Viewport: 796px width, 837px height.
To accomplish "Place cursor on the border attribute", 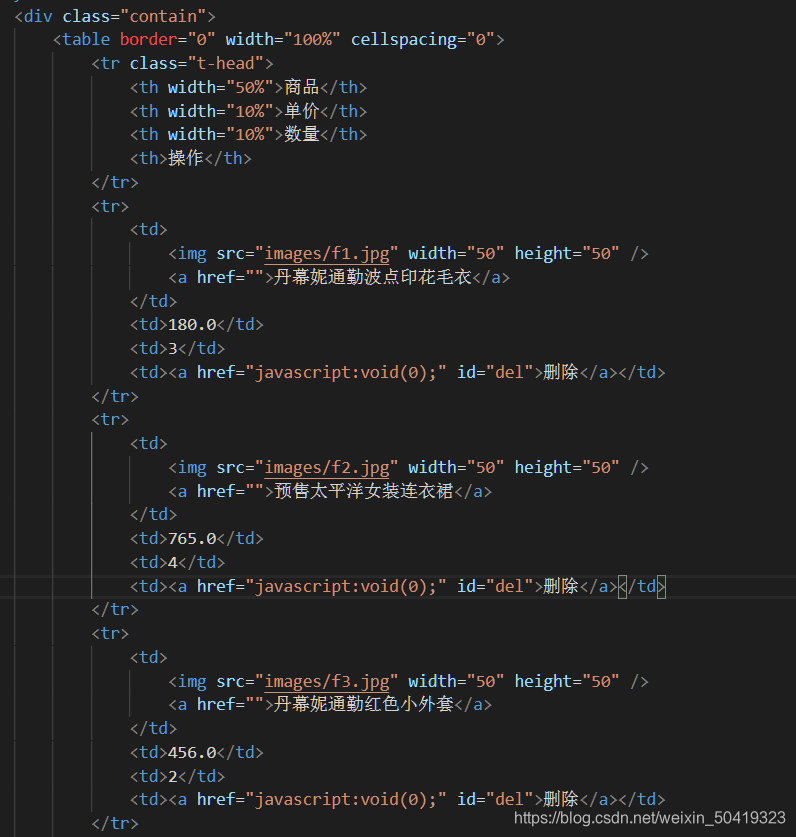I will pyautogui.click(x=149, y=40).
